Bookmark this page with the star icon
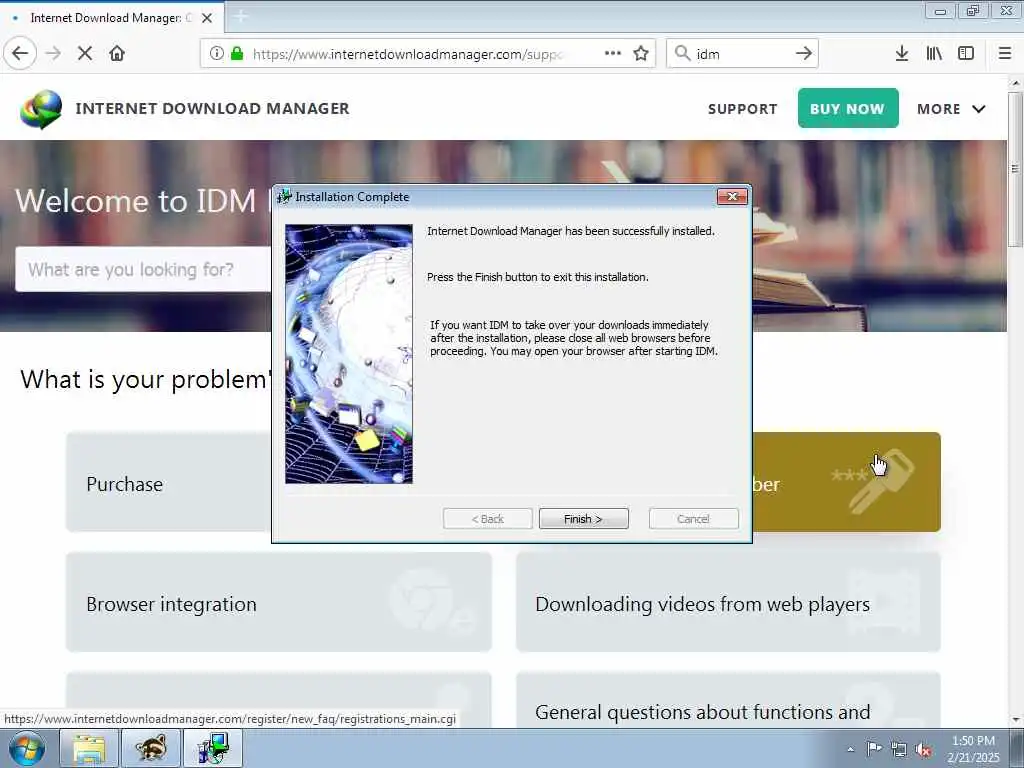Image resolution: width=1024 pixels, height=768 pixels. point(641,54)
